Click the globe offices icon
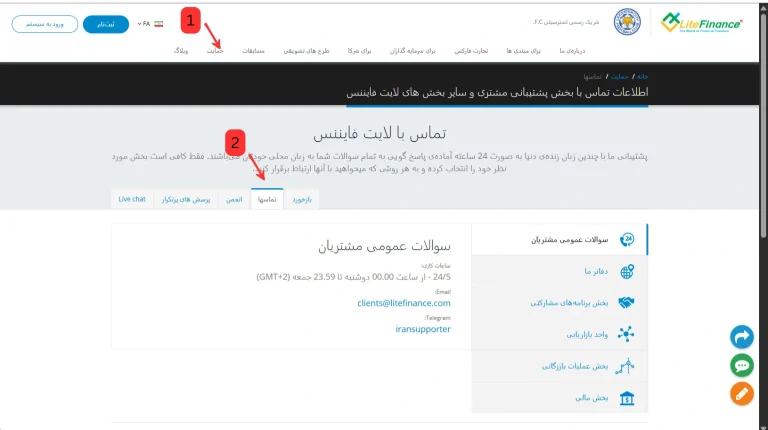The width and height of the screenshot is (768, 430). (x=627, y=271)
